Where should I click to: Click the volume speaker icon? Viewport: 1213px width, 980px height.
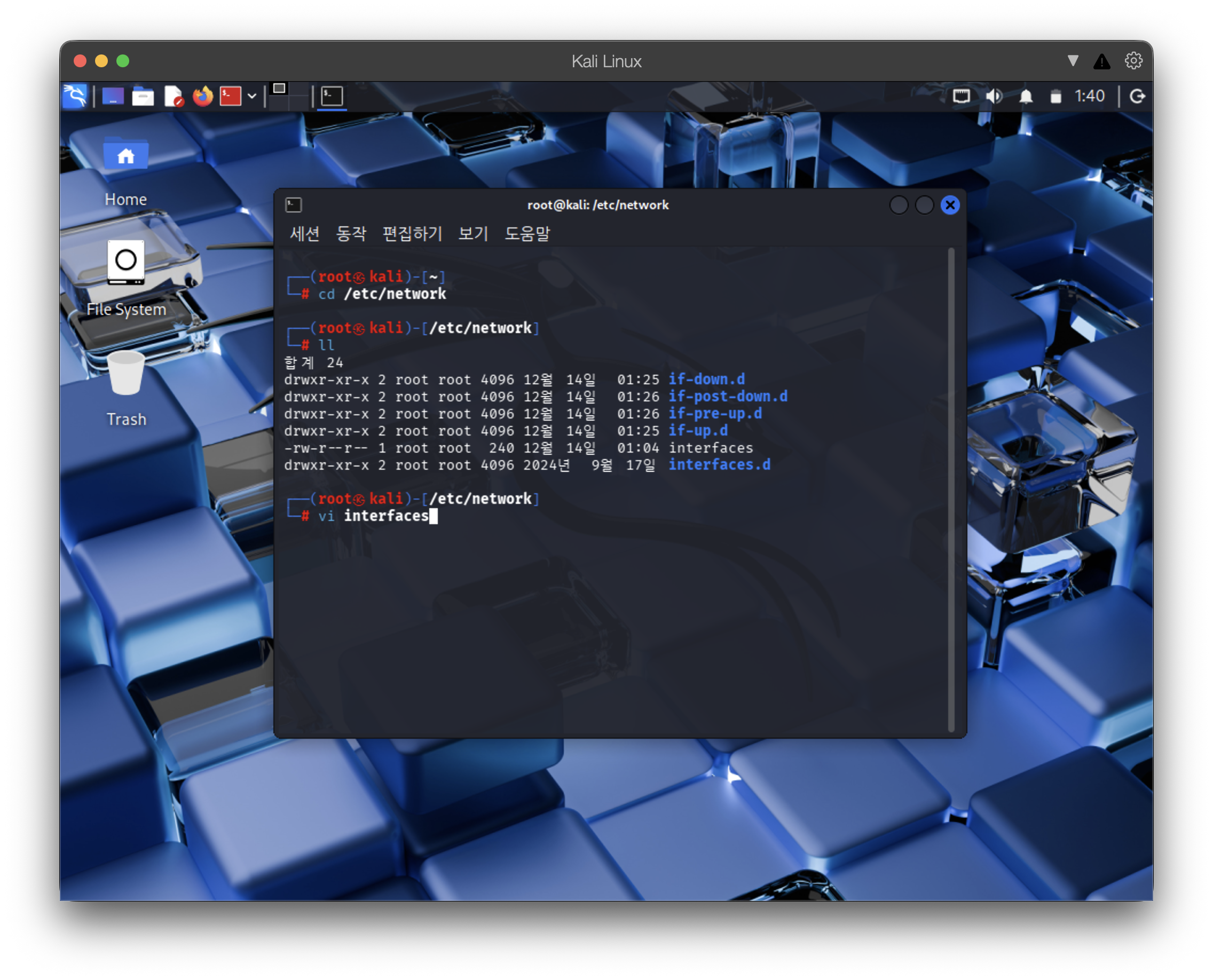(x=994, y=97)
